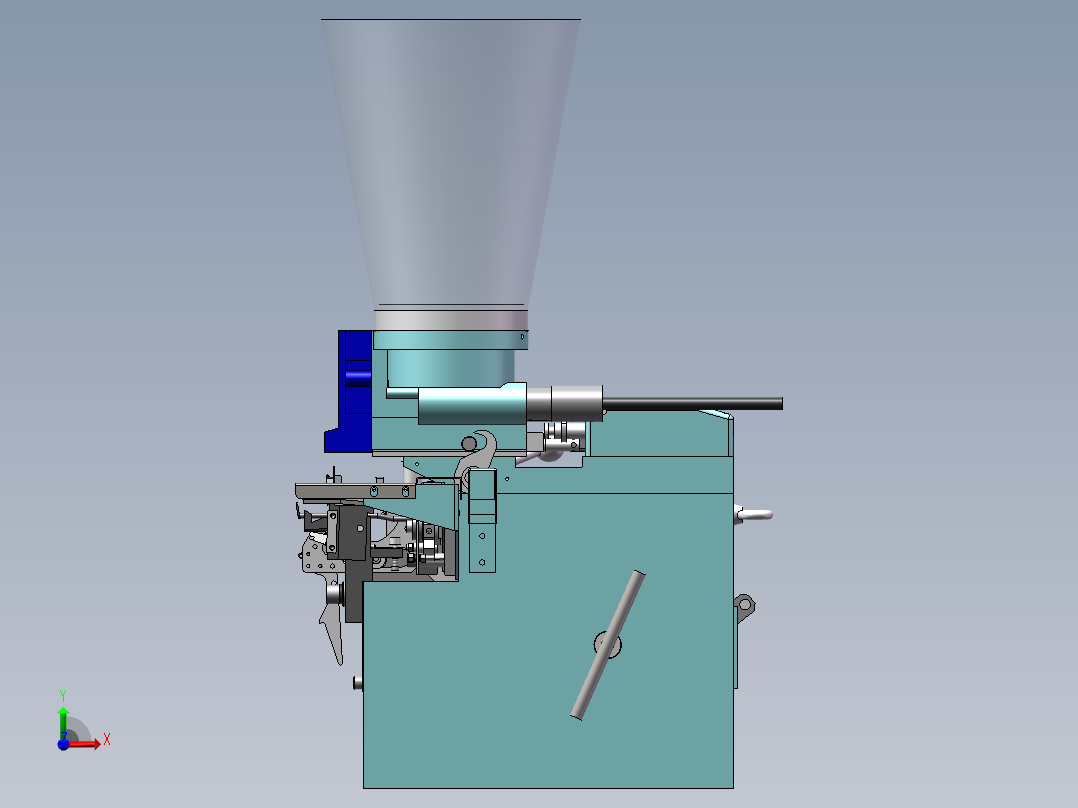Screen dimensions: 1078x808
Task: Select the large gray conical hopper
Action: (450, 165)
